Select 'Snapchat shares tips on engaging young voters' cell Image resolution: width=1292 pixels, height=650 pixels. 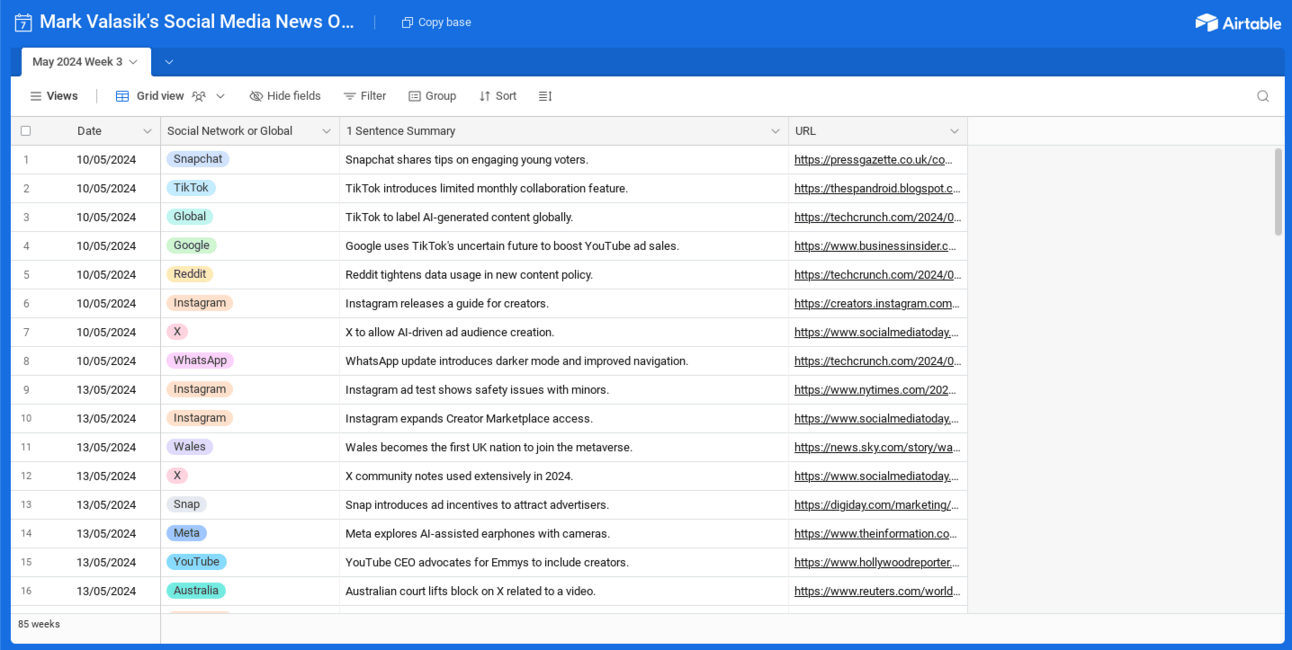click(x=564, y=160)
